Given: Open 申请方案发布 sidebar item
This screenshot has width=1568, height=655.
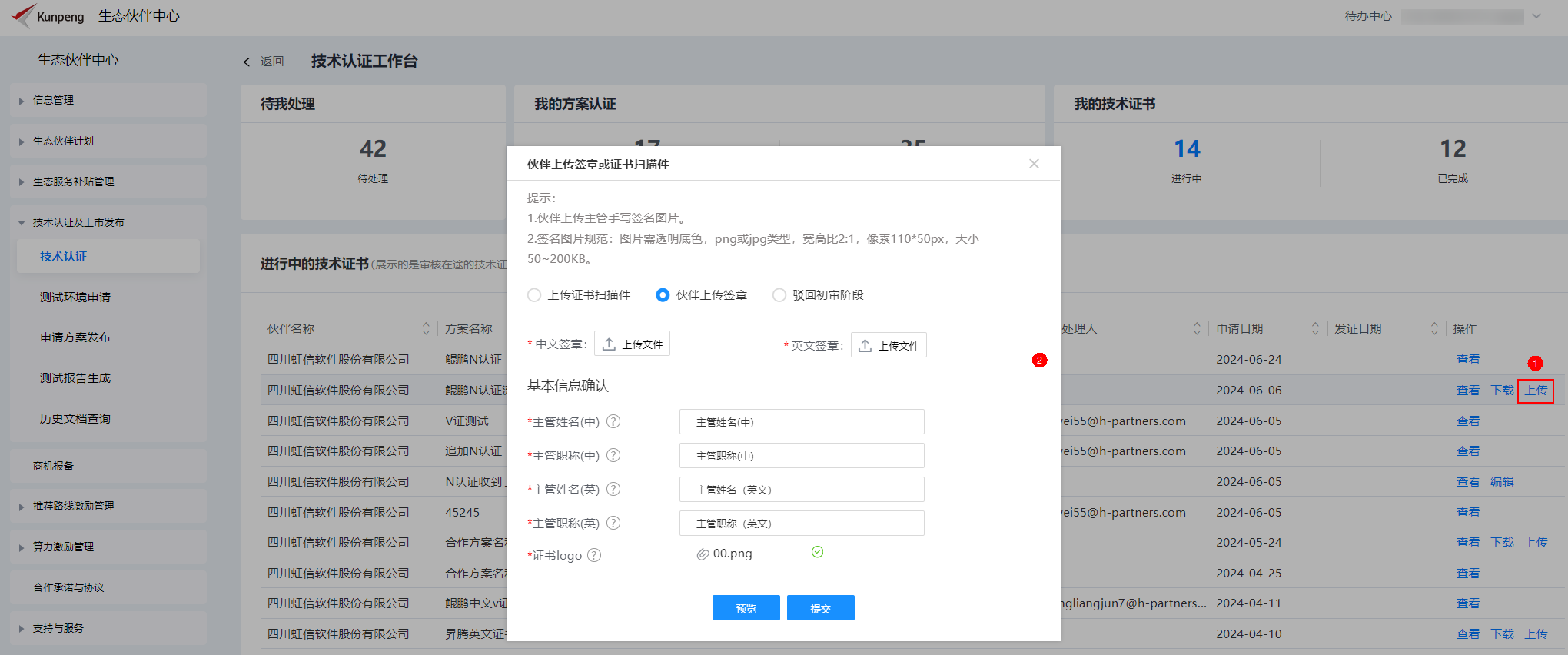Looking at the screenshot, I should click(75, 337).
